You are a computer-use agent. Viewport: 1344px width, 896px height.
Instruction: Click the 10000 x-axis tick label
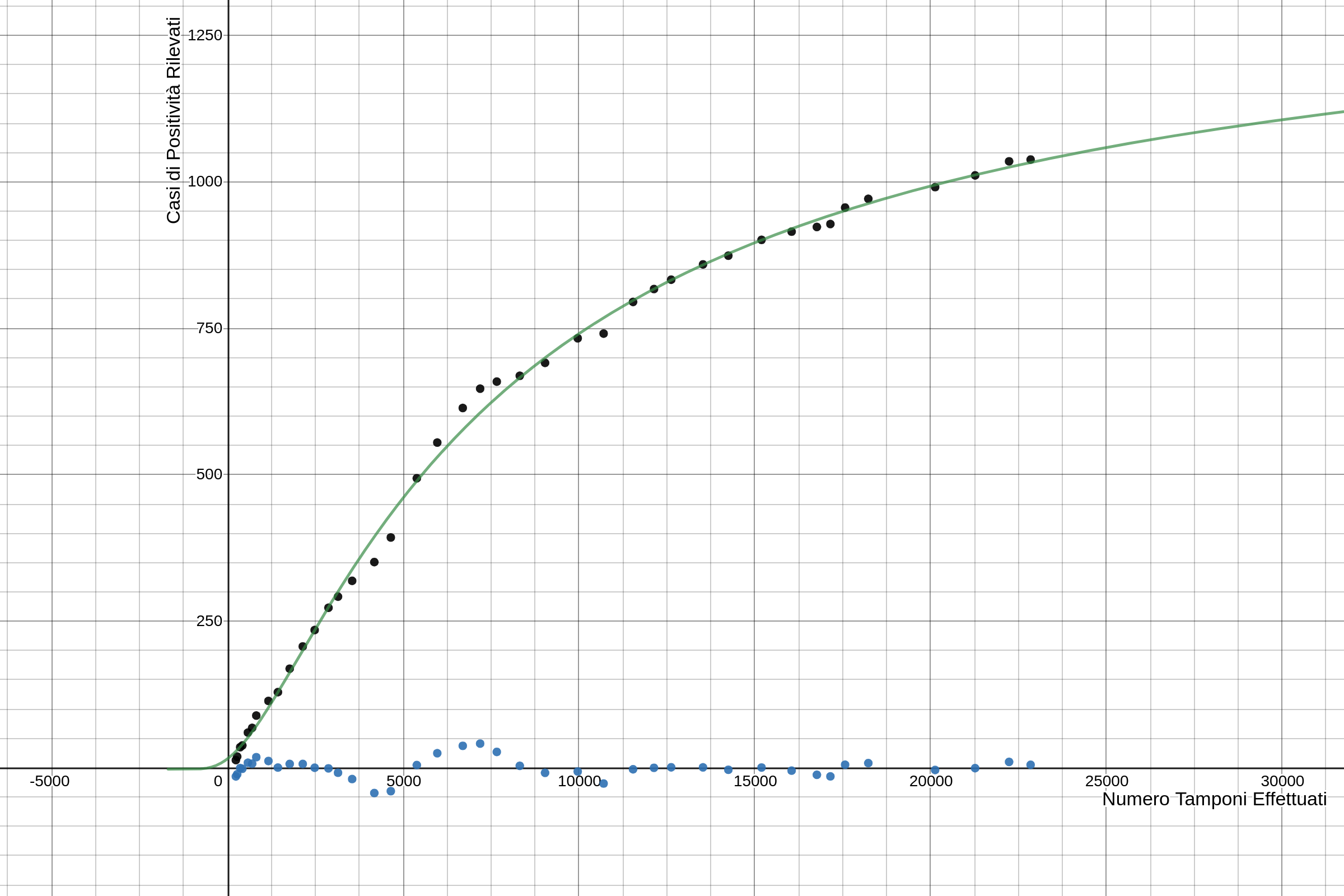(x=579, y=781)
